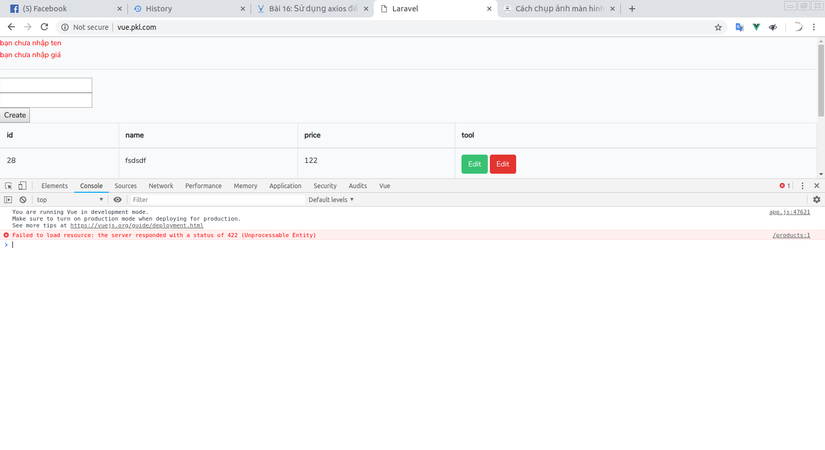Go back with the browser back arrow
This screenshot has height=450, width=825.
pos(11,27)
